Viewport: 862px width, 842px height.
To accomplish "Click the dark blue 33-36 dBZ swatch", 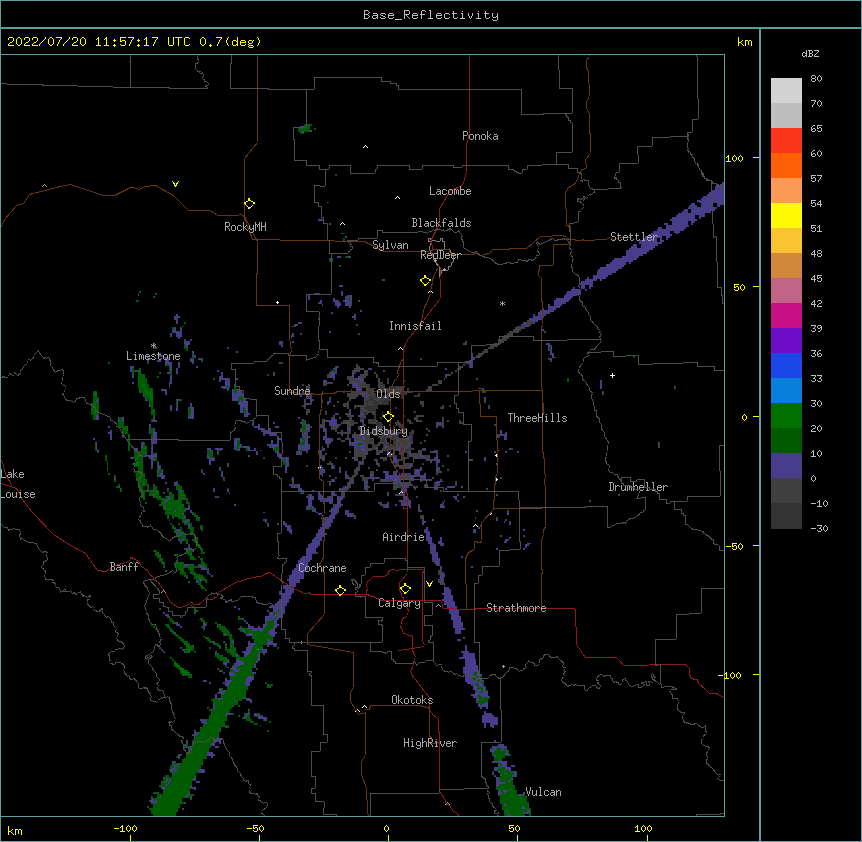I will tap(786, 365).
